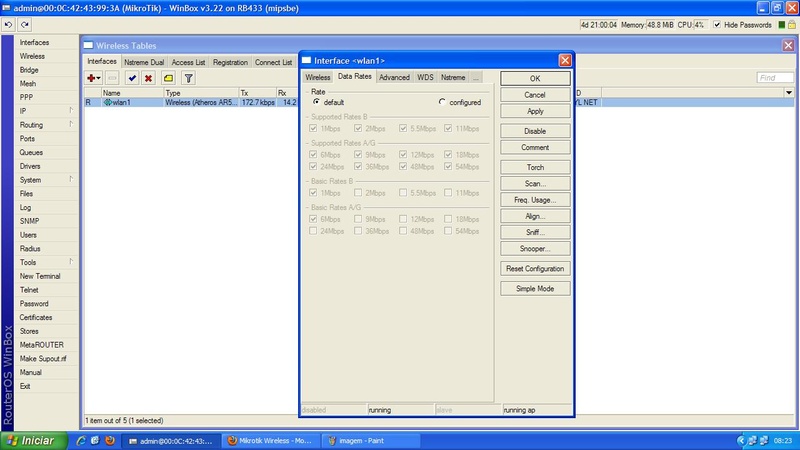800x450 pixels.
Task: Switch to the Wireless tab in dialog
Action: pyautogui.click(x=317, y=78)
